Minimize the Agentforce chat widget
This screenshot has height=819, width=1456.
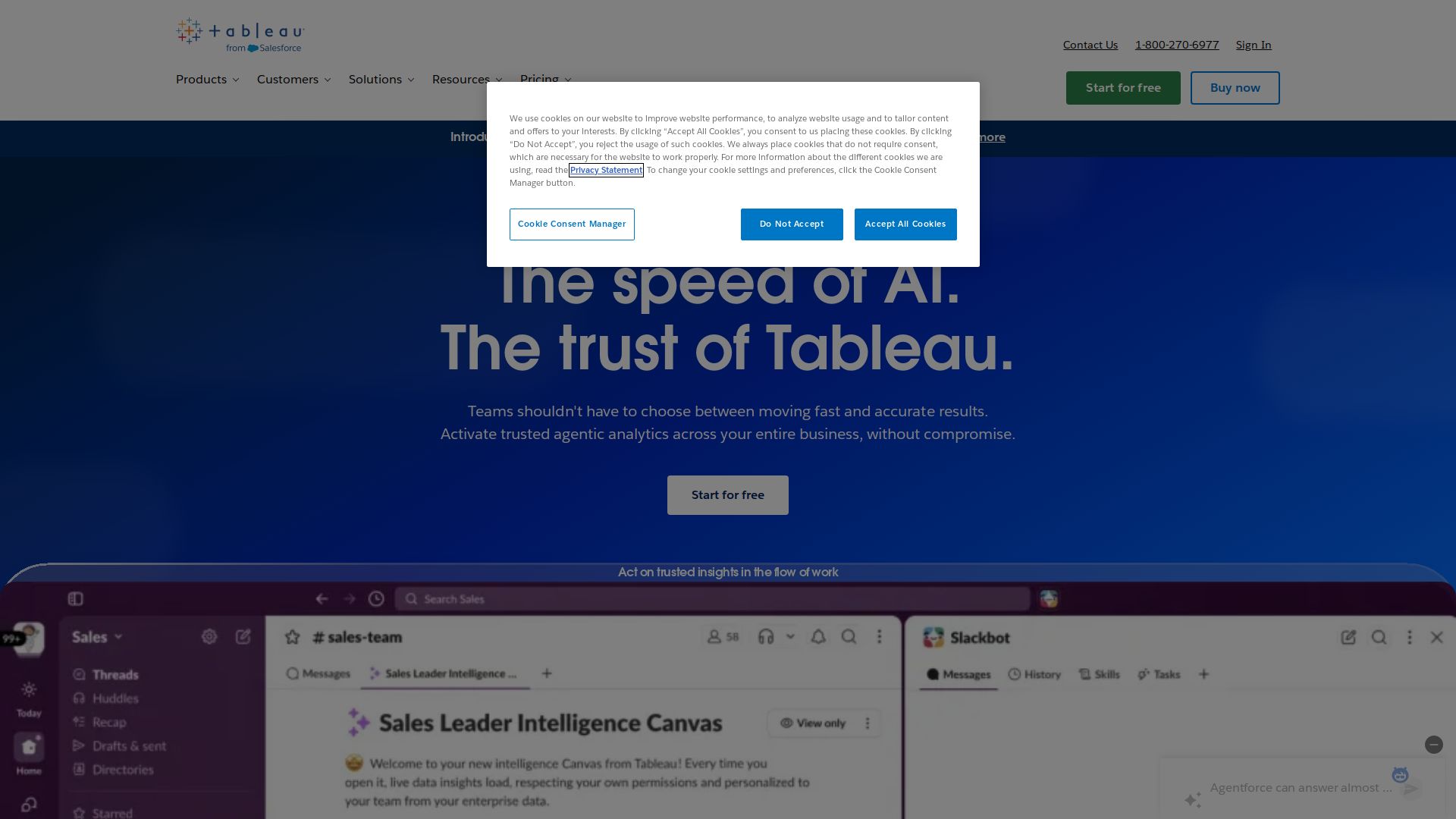pyautogui.click(x=1433, y=745)
